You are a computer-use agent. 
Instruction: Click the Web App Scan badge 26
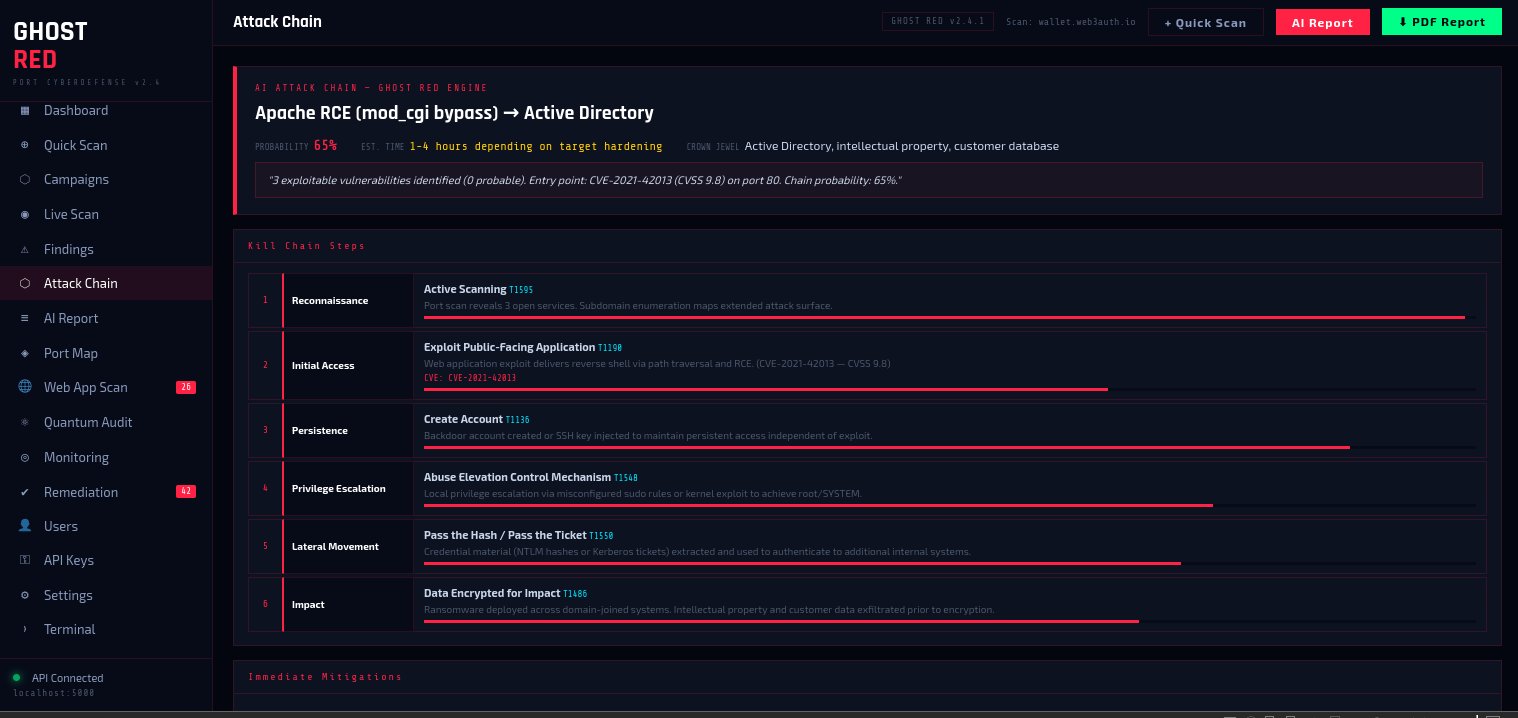pyautogui.click(x=186, y=387)
